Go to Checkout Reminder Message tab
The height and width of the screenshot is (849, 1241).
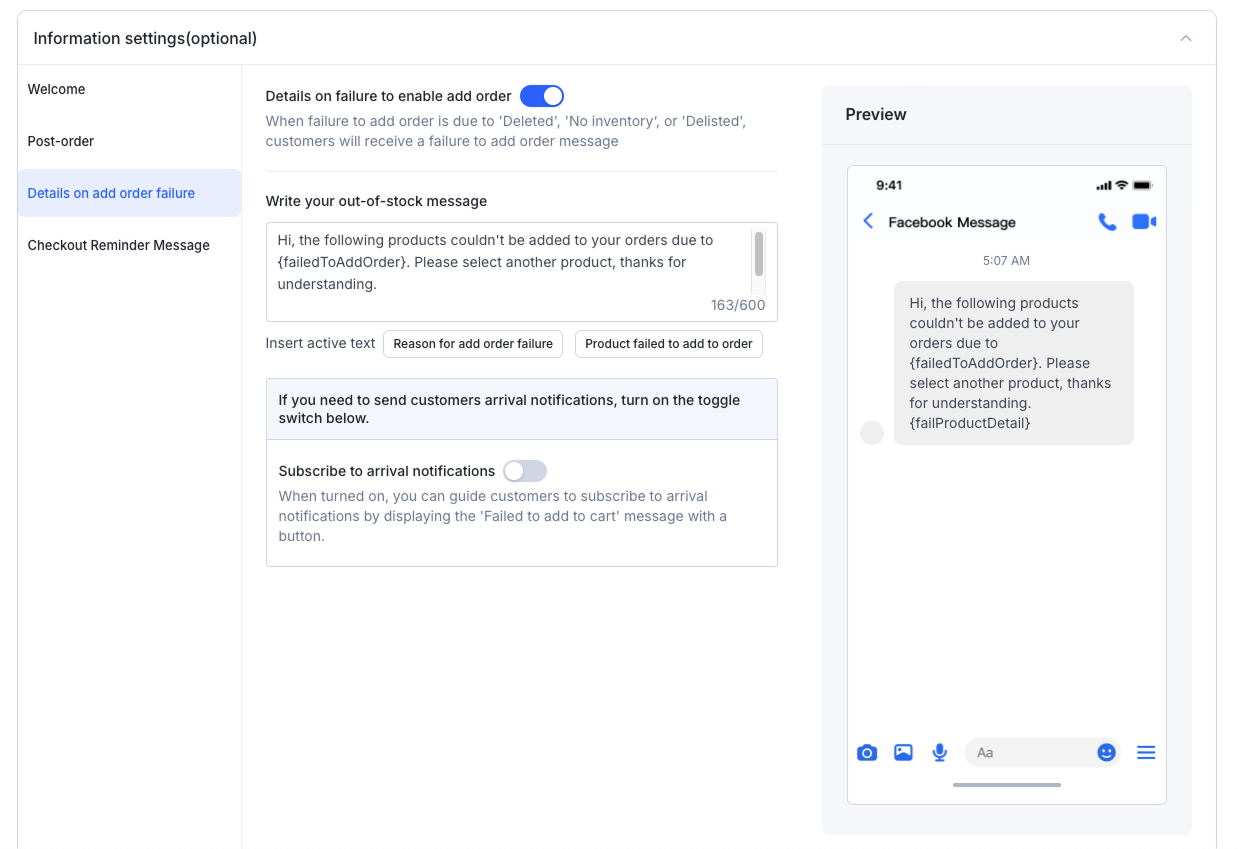[119, 245]
